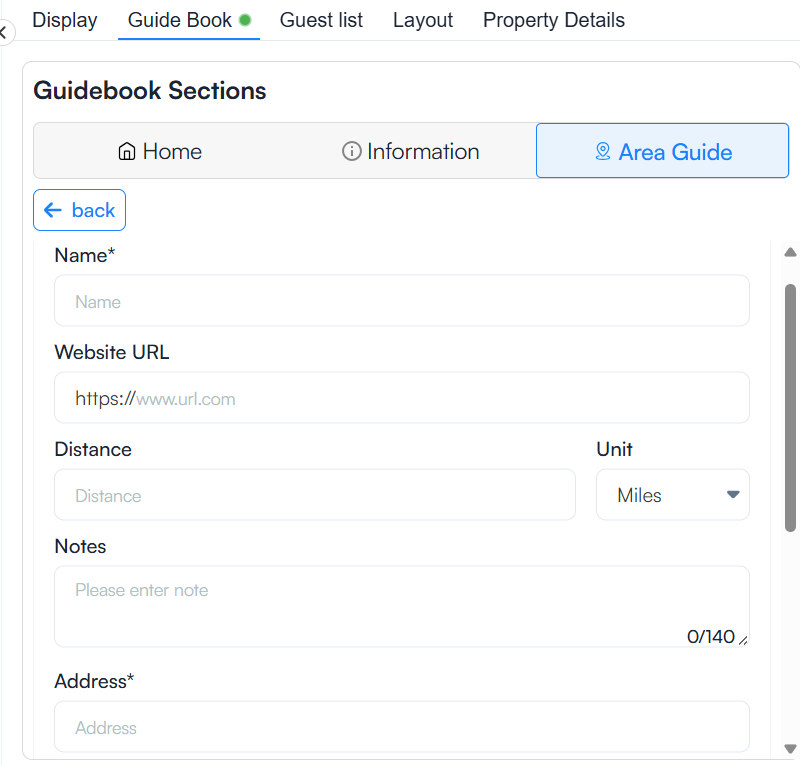
Task: Click the Website URL label
Action: [112, 352]
